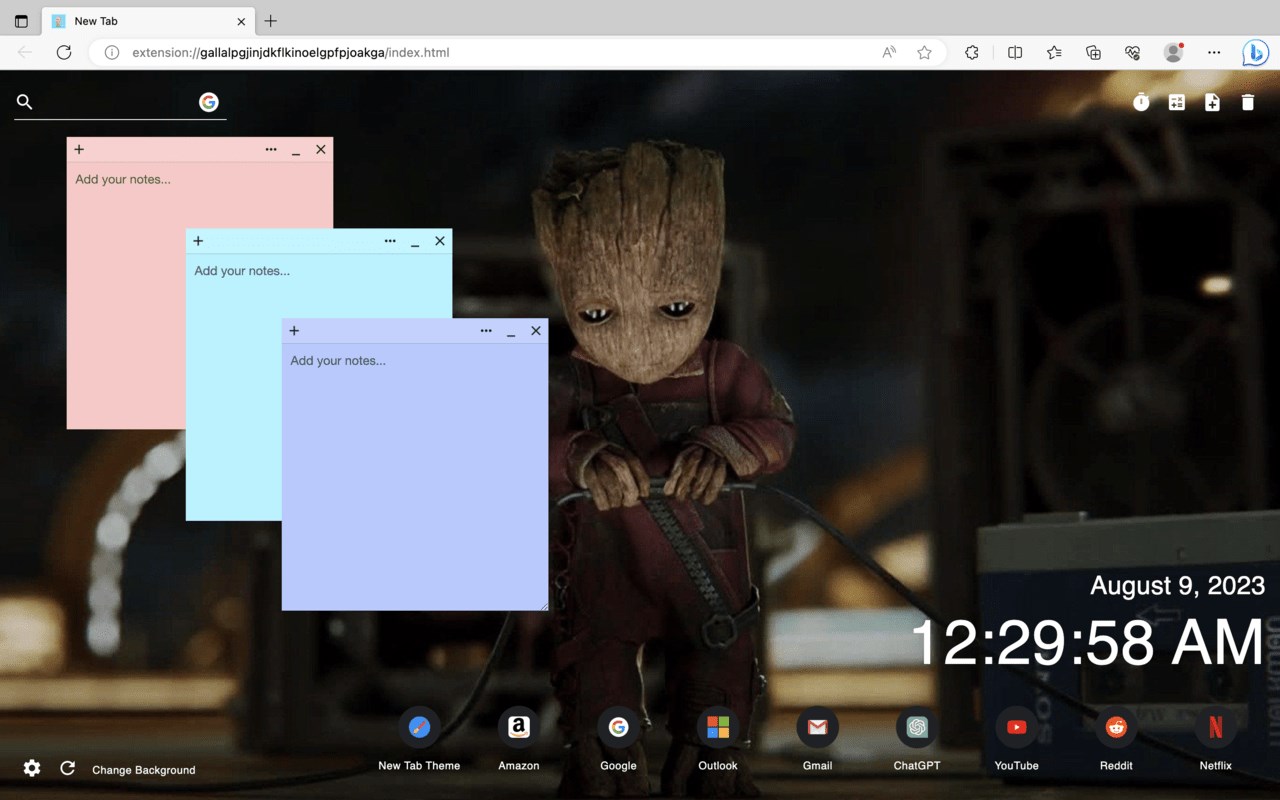The image size is (1280, 800).
Task: Open the new tab settings gear
Action: (32, 768)
